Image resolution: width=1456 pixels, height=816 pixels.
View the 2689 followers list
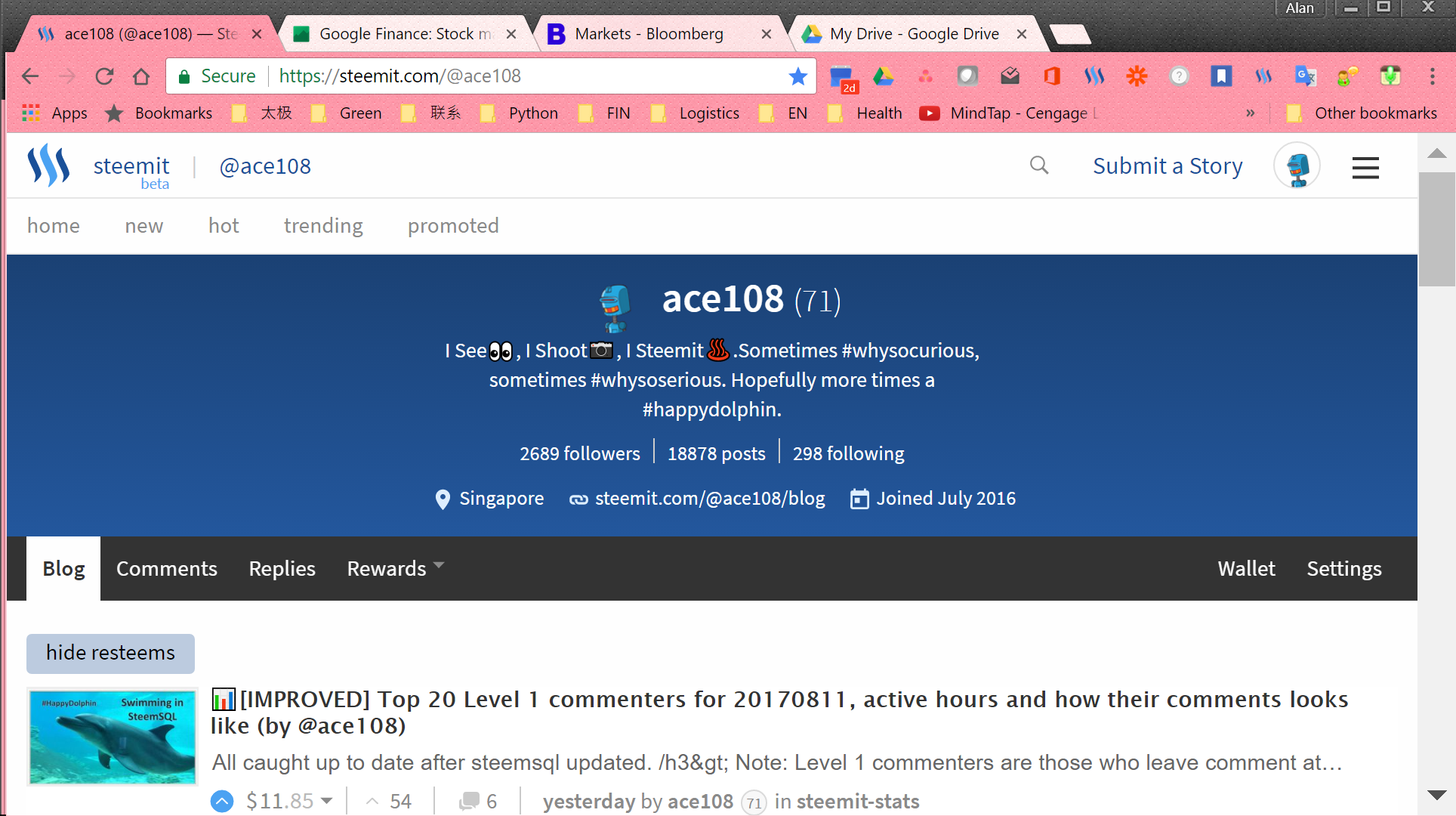coord(580,453)
